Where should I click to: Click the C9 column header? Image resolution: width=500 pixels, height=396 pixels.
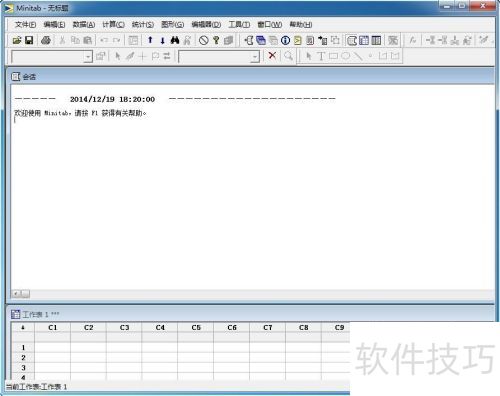(x=336, y=327)
